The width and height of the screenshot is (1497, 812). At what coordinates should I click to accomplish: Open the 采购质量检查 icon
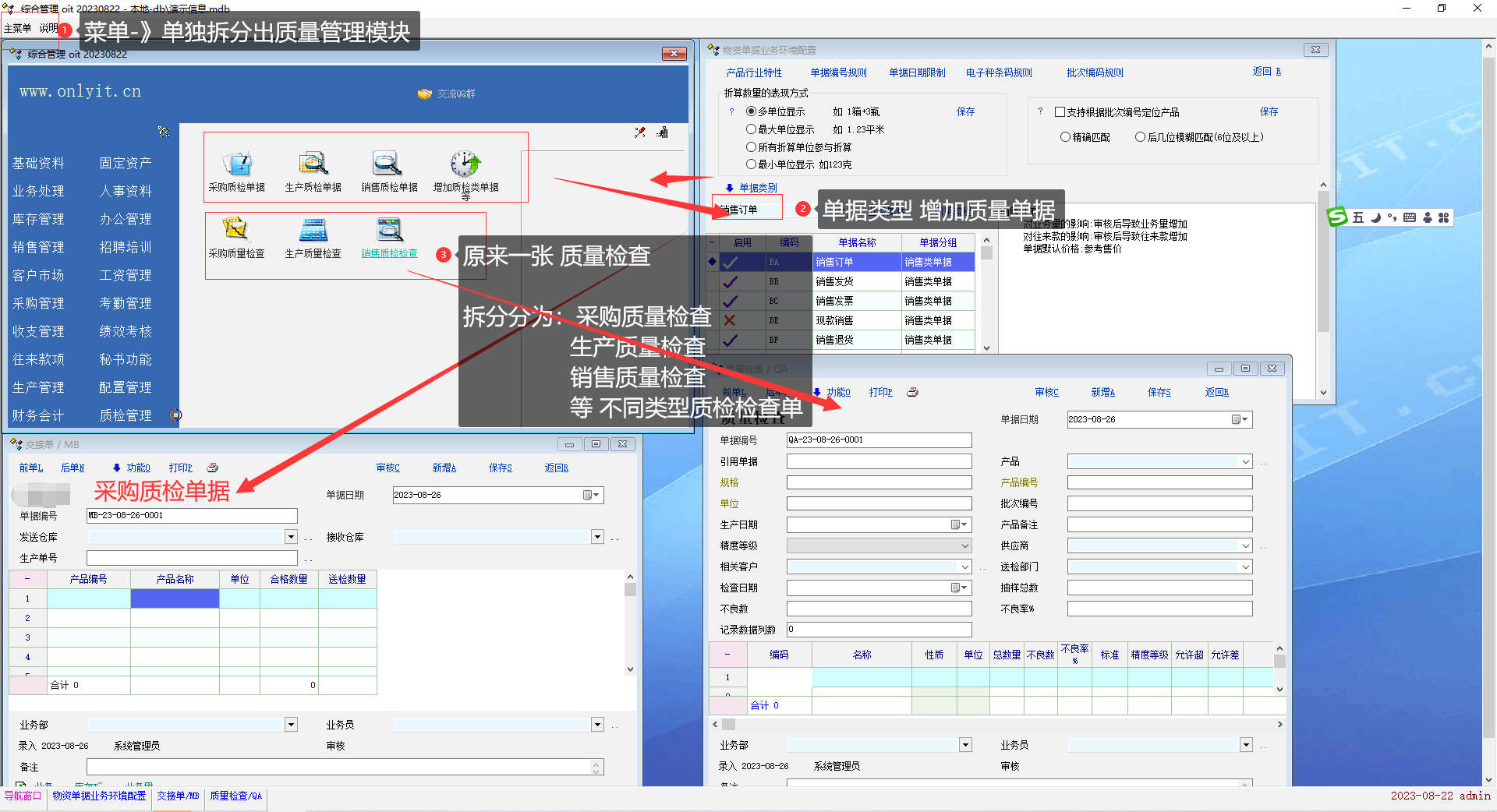coord(235,230)
